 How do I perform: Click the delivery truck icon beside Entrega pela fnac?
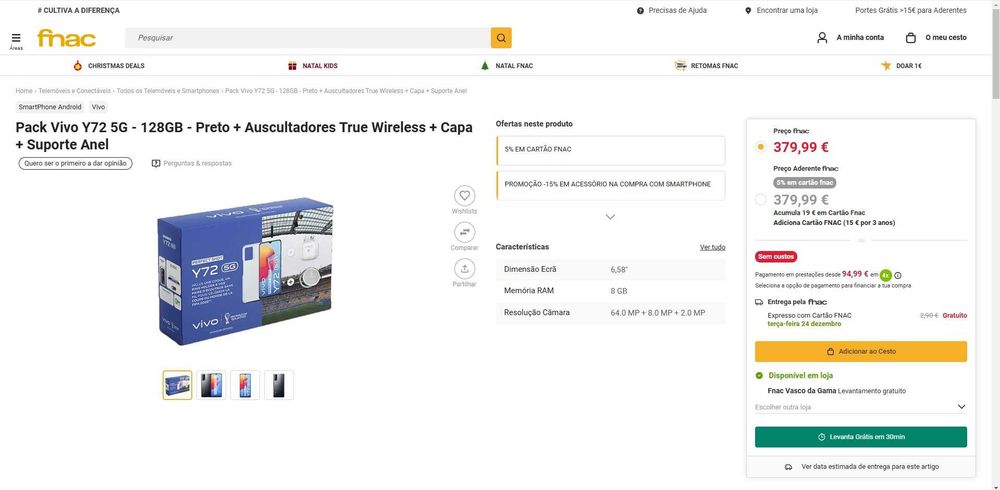tap(759, 302)
